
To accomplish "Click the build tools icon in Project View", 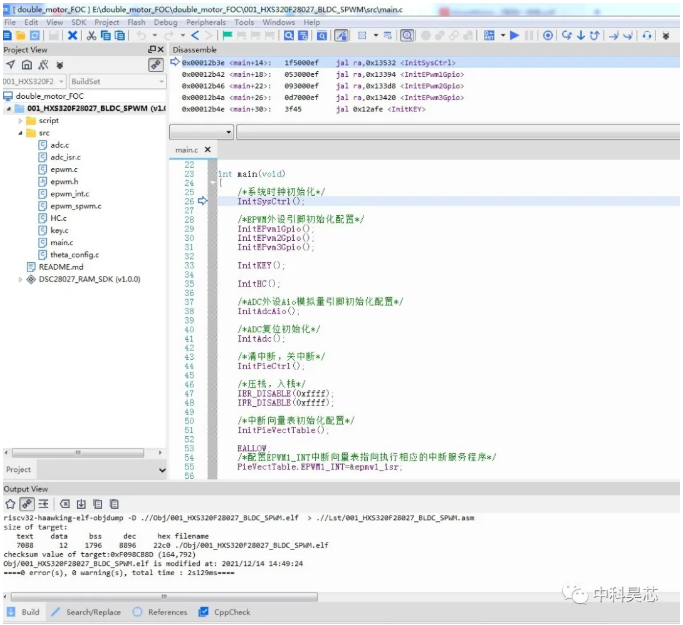I will pyautogui.click(x=43, y=65).
